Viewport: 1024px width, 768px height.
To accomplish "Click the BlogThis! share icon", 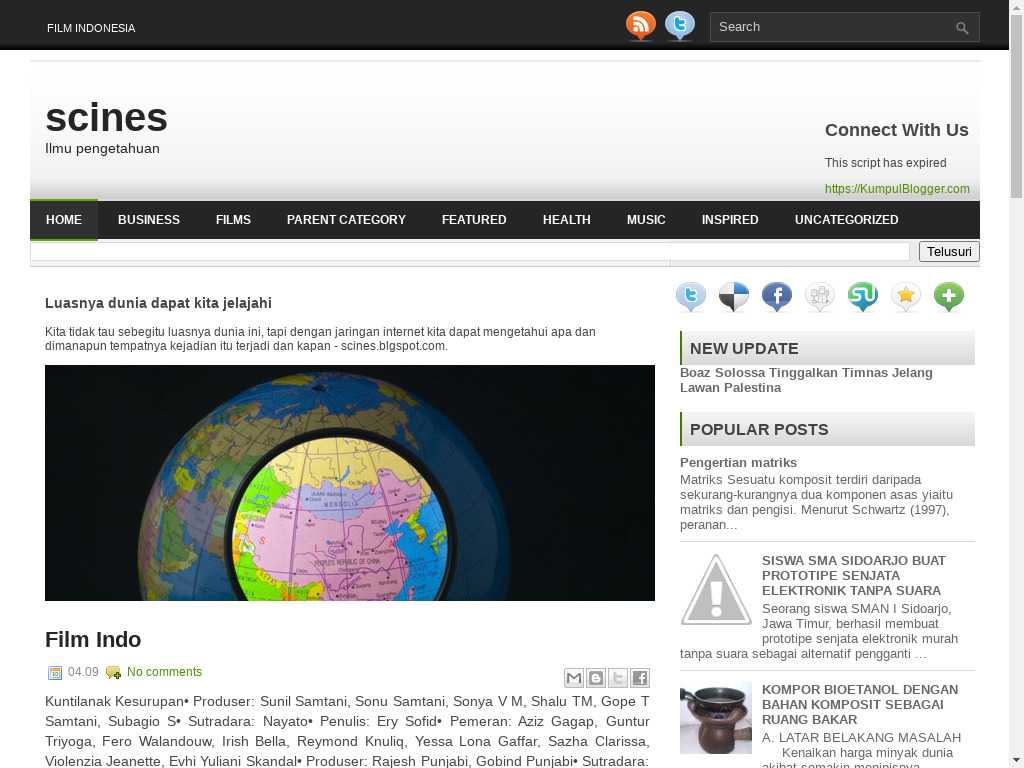I will tap(596, 678).
